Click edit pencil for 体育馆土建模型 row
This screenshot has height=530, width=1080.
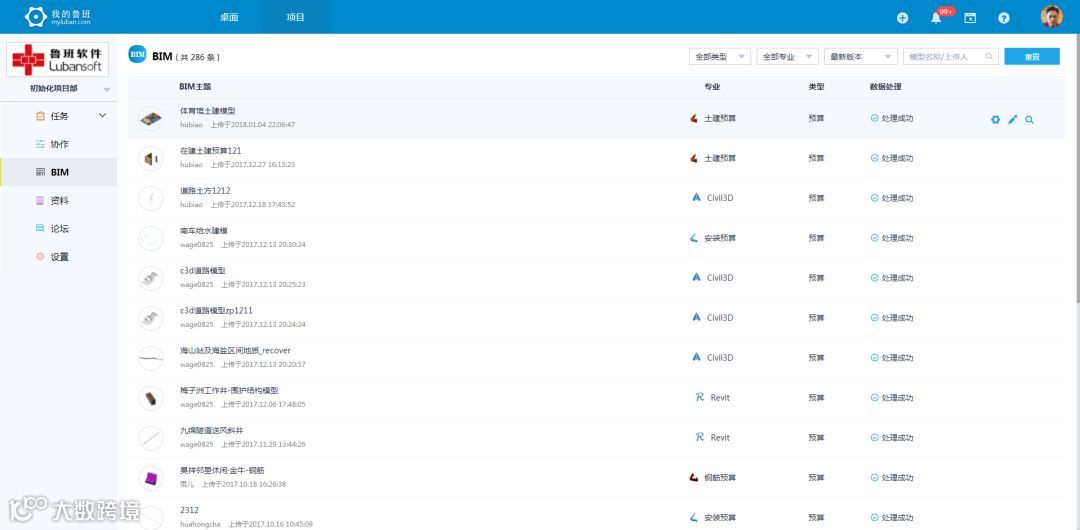1012,119
